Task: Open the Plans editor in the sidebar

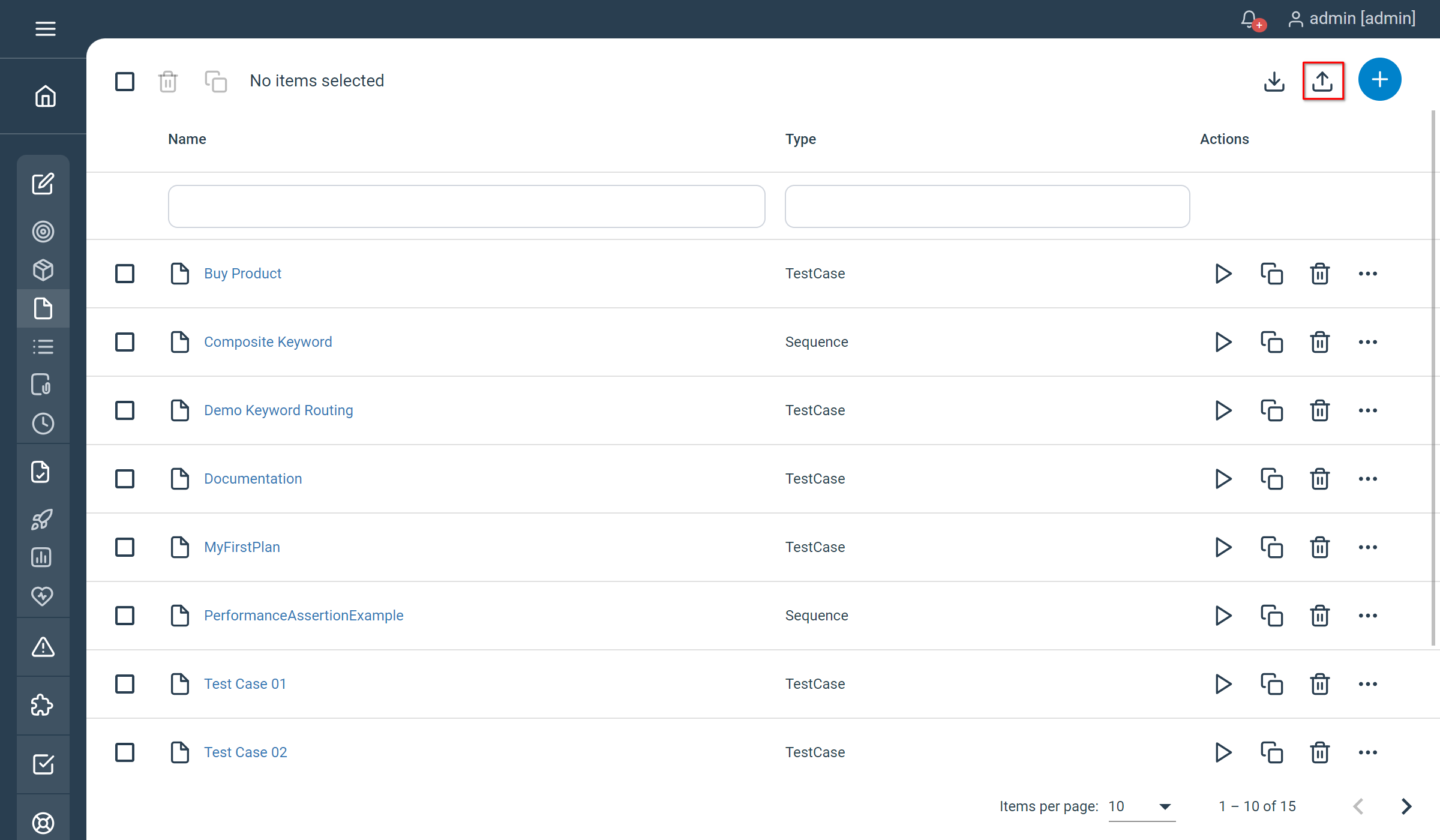Action: pos(43,184)
